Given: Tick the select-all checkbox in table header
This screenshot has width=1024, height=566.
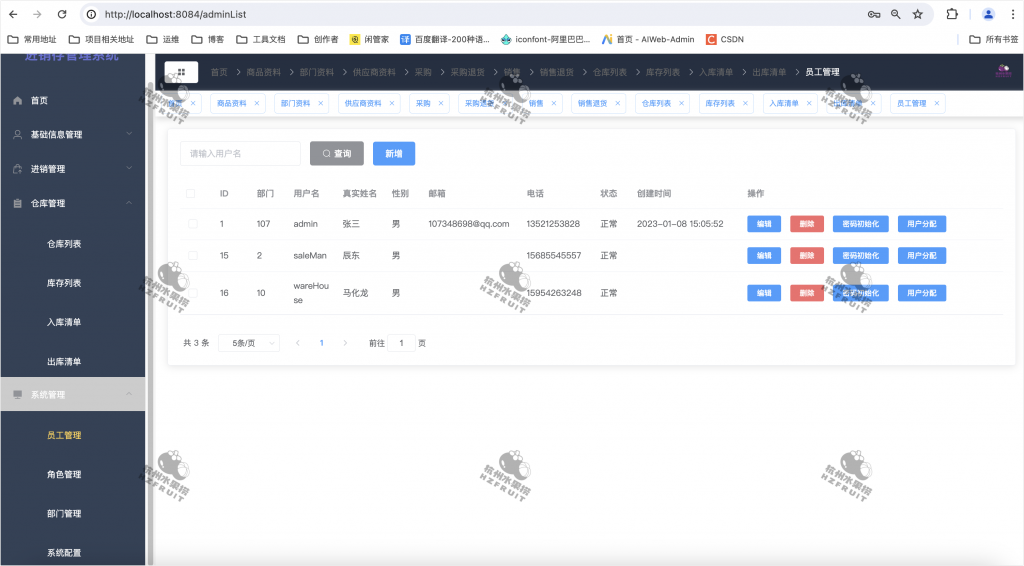Looking at the screenshot, I should coord(191,193).
